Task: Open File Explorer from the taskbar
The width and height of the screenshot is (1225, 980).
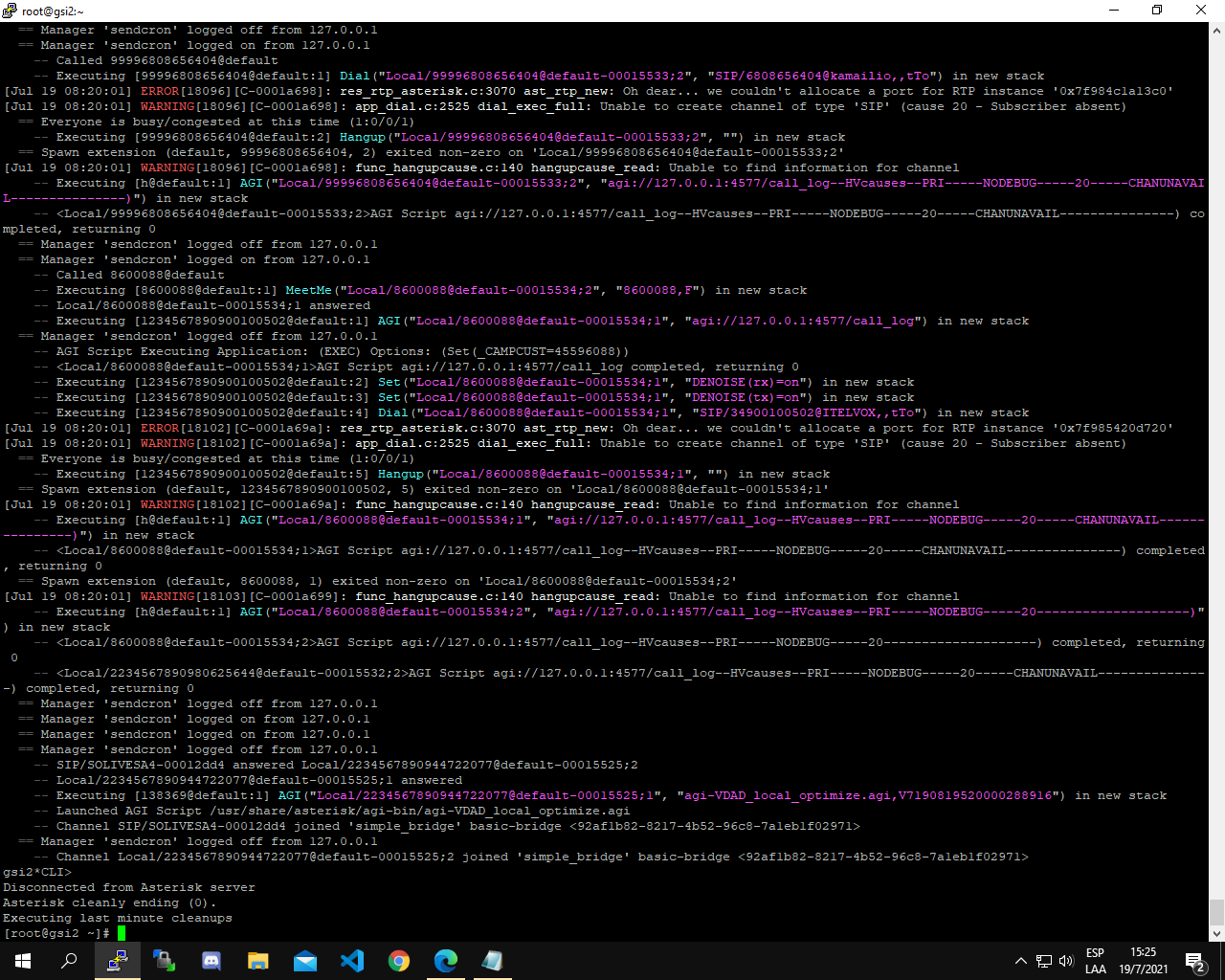Action: 258,961
